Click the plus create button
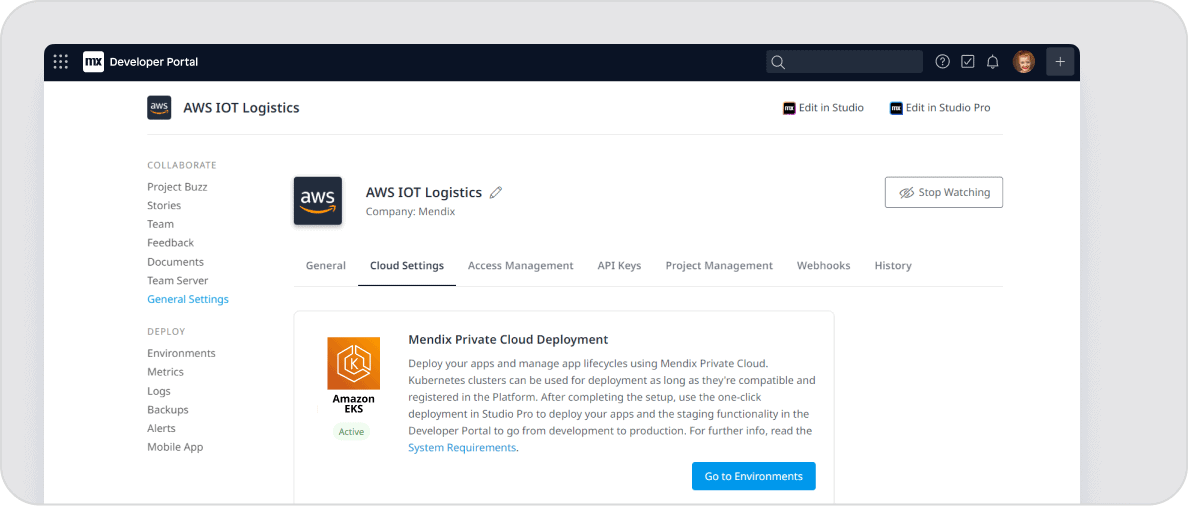Image resolution: width=1188 pixels, height=506 pixels. (1060, 62)
